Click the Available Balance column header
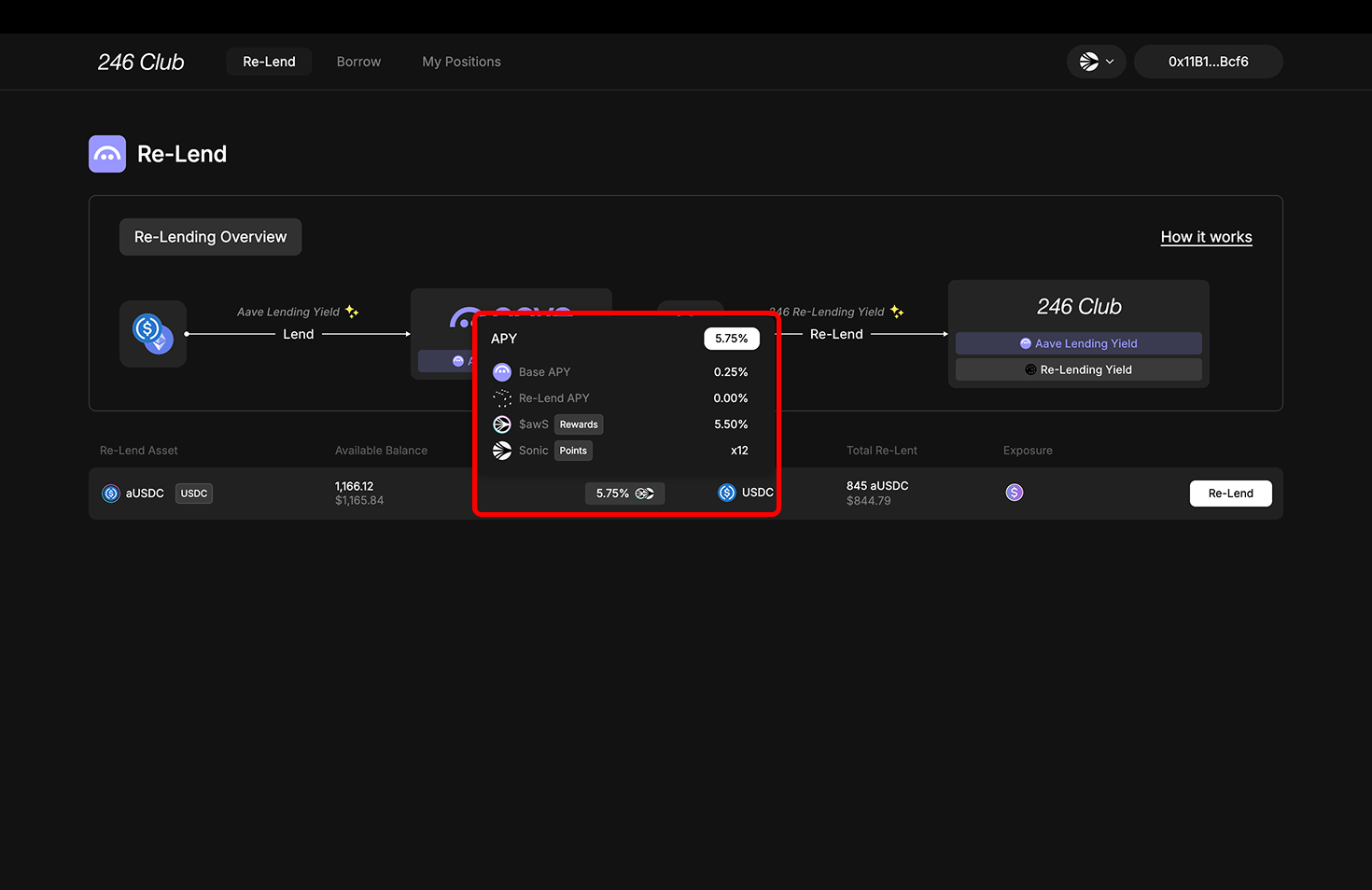This screenshot has width=1372, height=890. [381, 451]
